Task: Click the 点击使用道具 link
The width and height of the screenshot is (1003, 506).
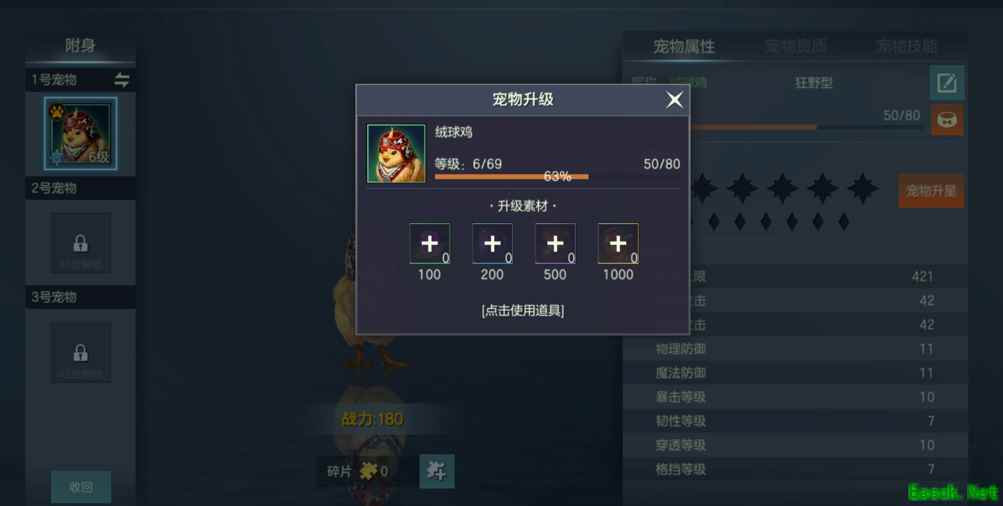Action: click(x=523, y=311)
